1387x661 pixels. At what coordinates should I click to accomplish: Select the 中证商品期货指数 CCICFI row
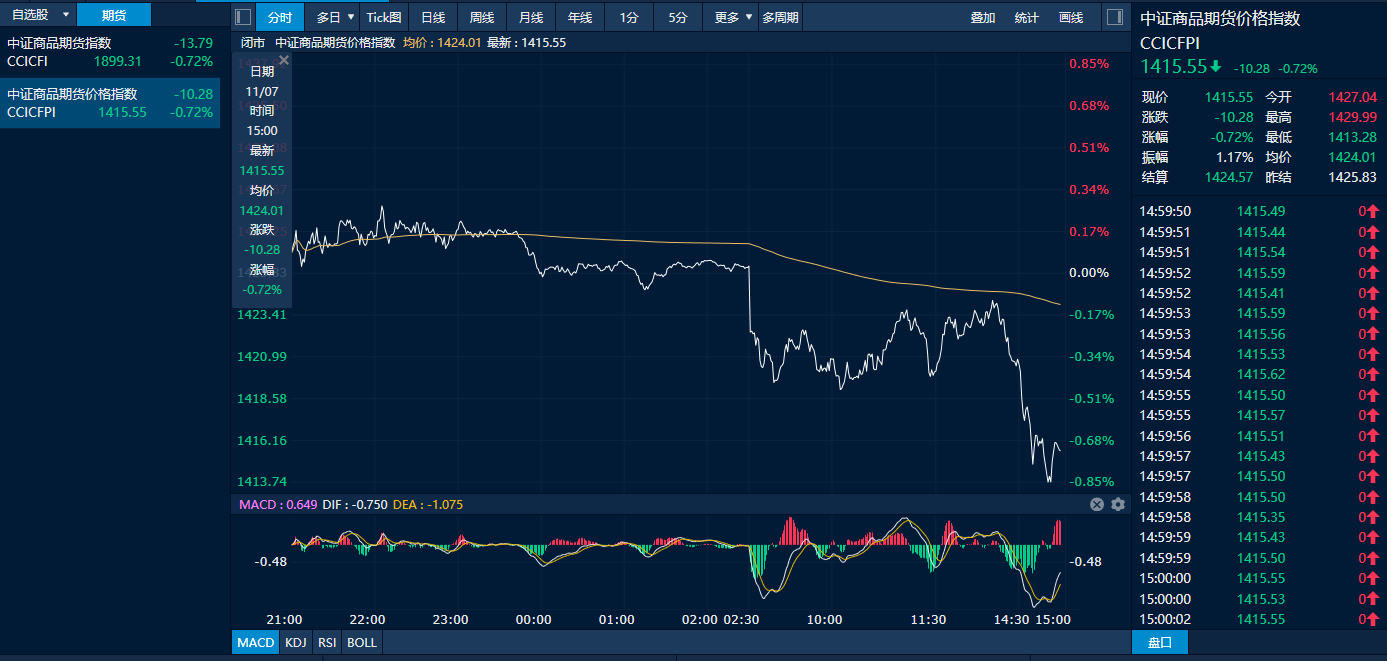pos(110,52)
